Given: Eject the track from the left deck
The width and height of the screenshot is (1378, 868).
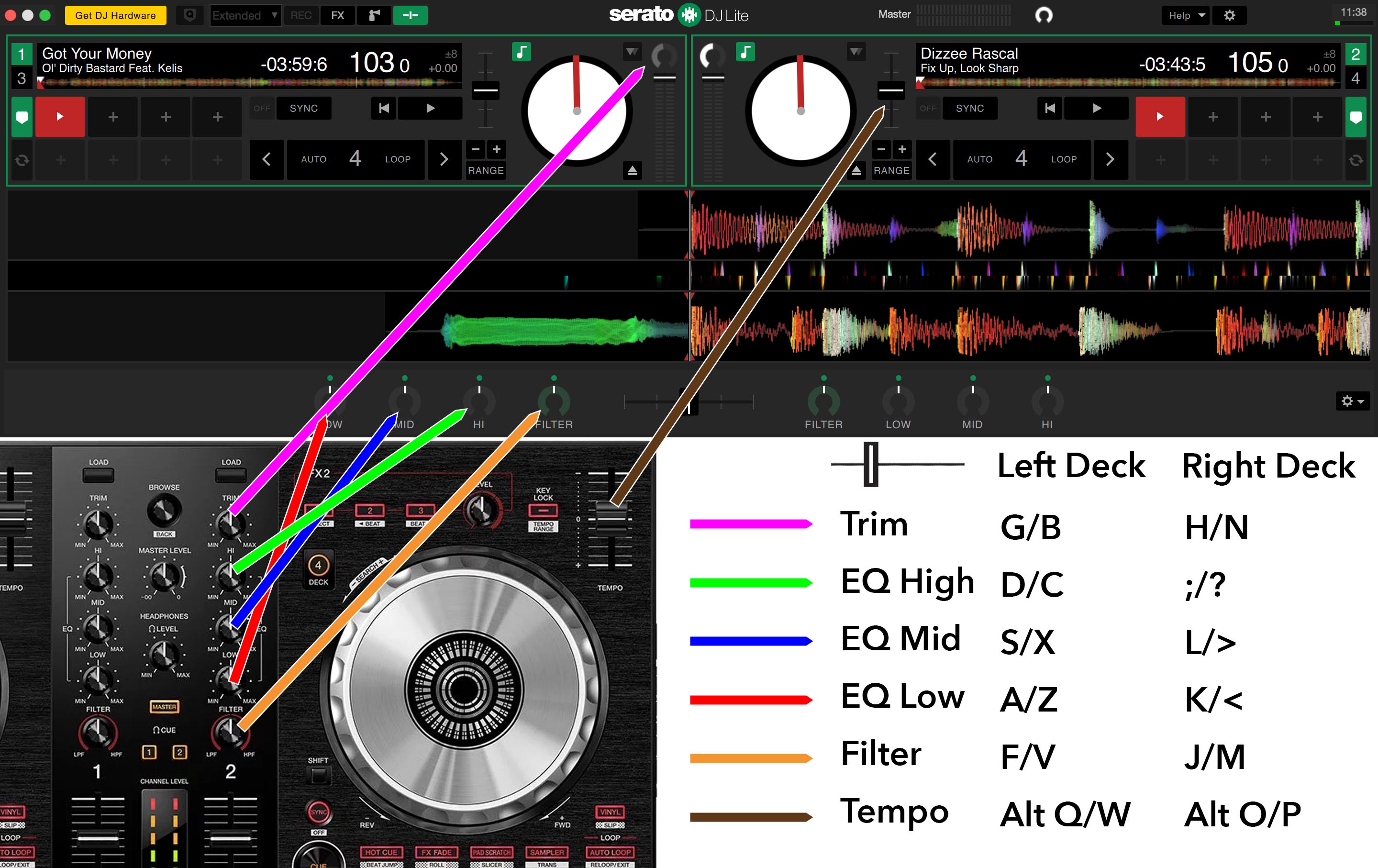Looking at the screenshot, I should pyautogui.click(x=633, y=169).
